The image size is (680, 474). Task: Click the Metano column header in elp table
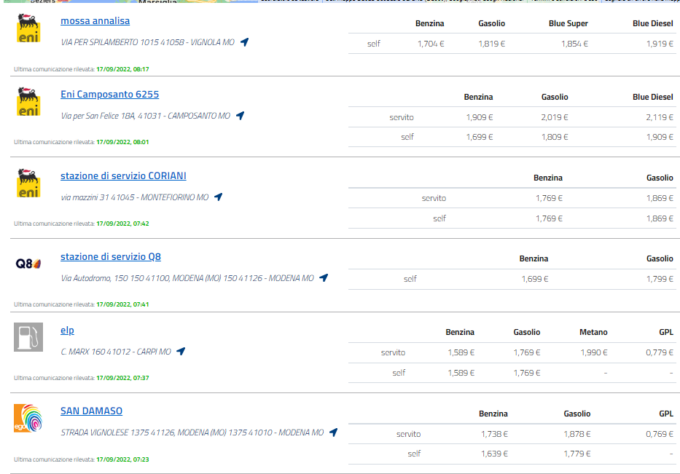coord(593,332)
